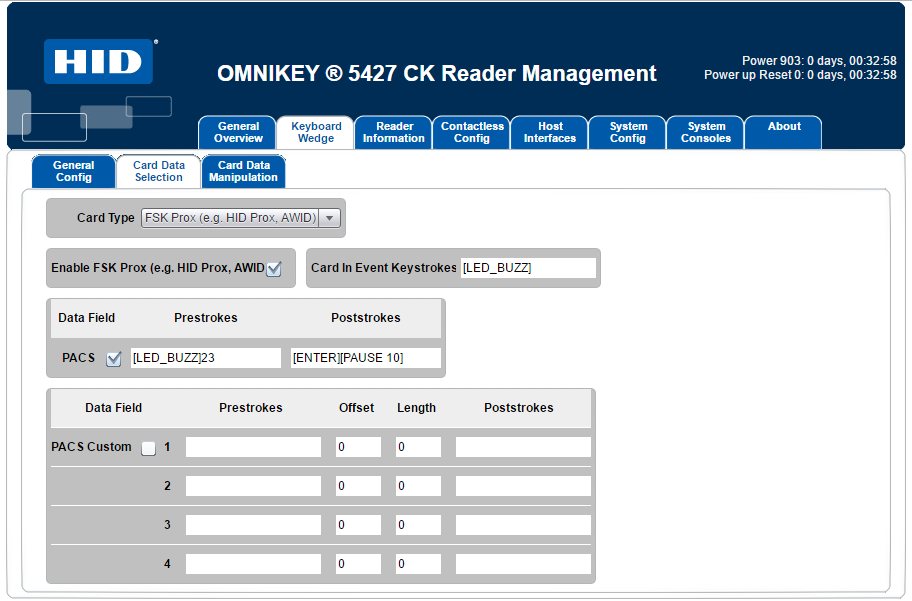Switch to the General Config sub-tab
The height and width of the screenshot is (601, 912).
point(74,172)
